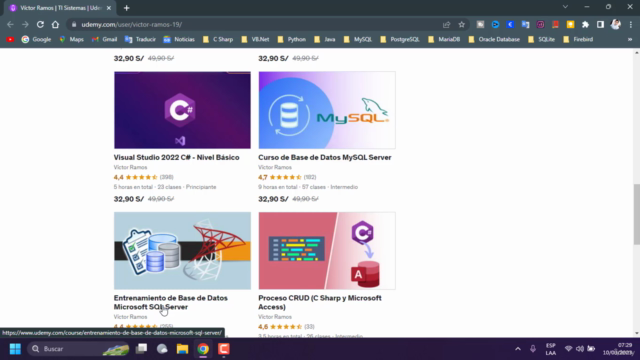
Task: Click the browser forward arrow
Action: tap(25, 24)
